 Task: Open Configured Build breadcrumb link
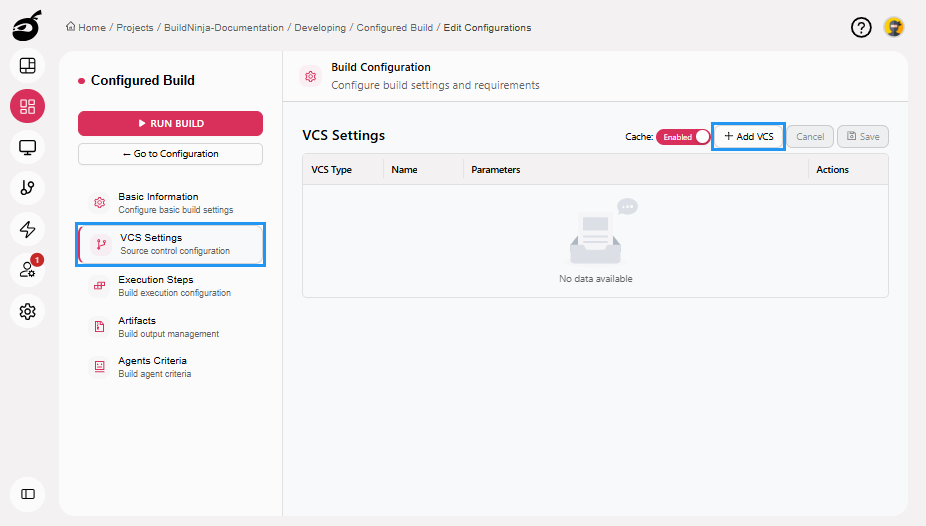point(394,27)
